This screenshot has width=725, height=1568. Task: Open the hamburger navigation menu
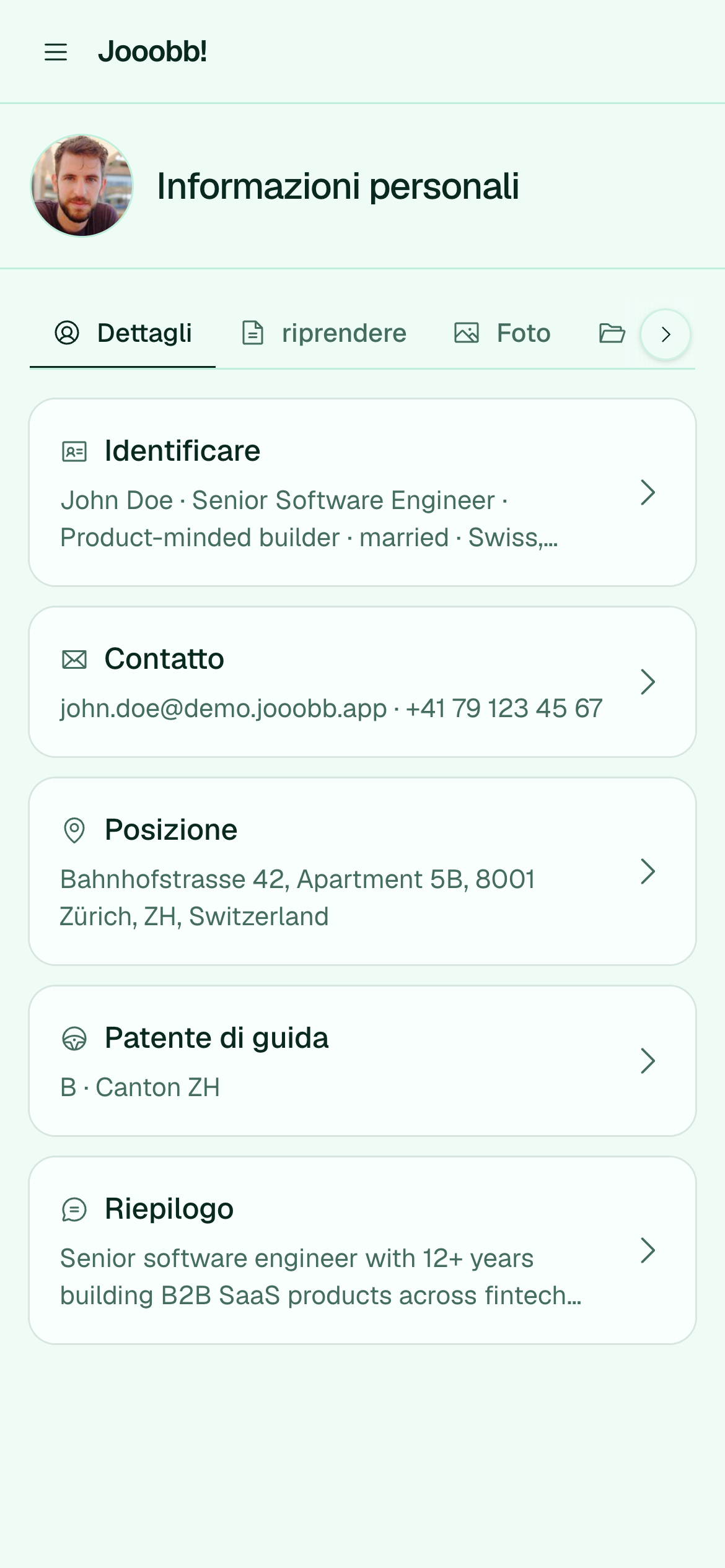pos(56,52)
